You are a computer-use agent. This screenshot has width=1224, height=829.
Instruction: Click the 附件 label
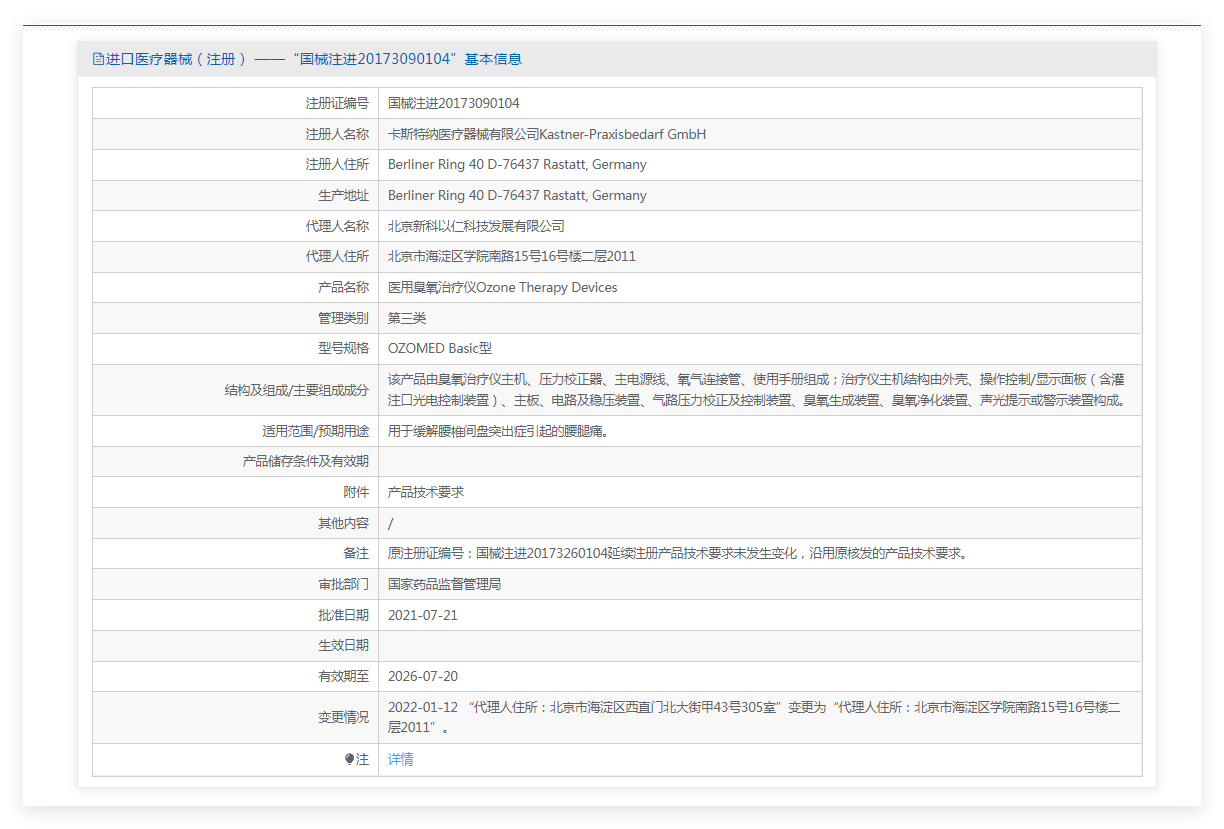pos(356,492)
